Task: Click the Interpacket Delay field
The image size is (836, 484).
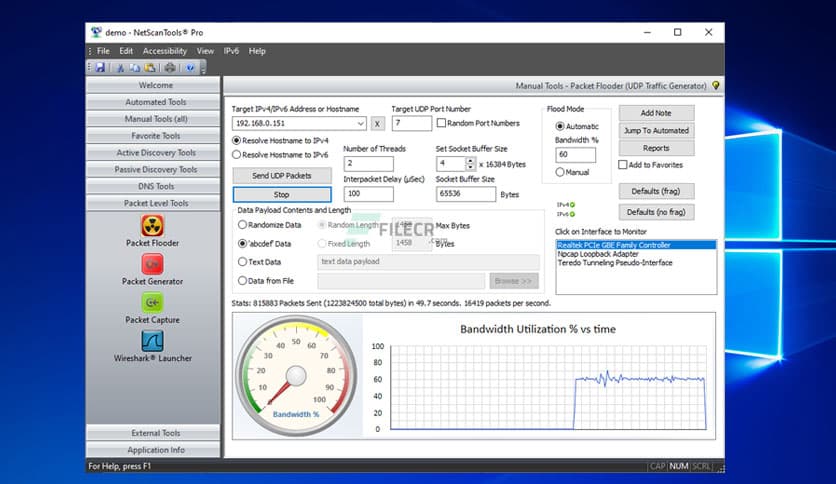Action: [x=368, y=194]
